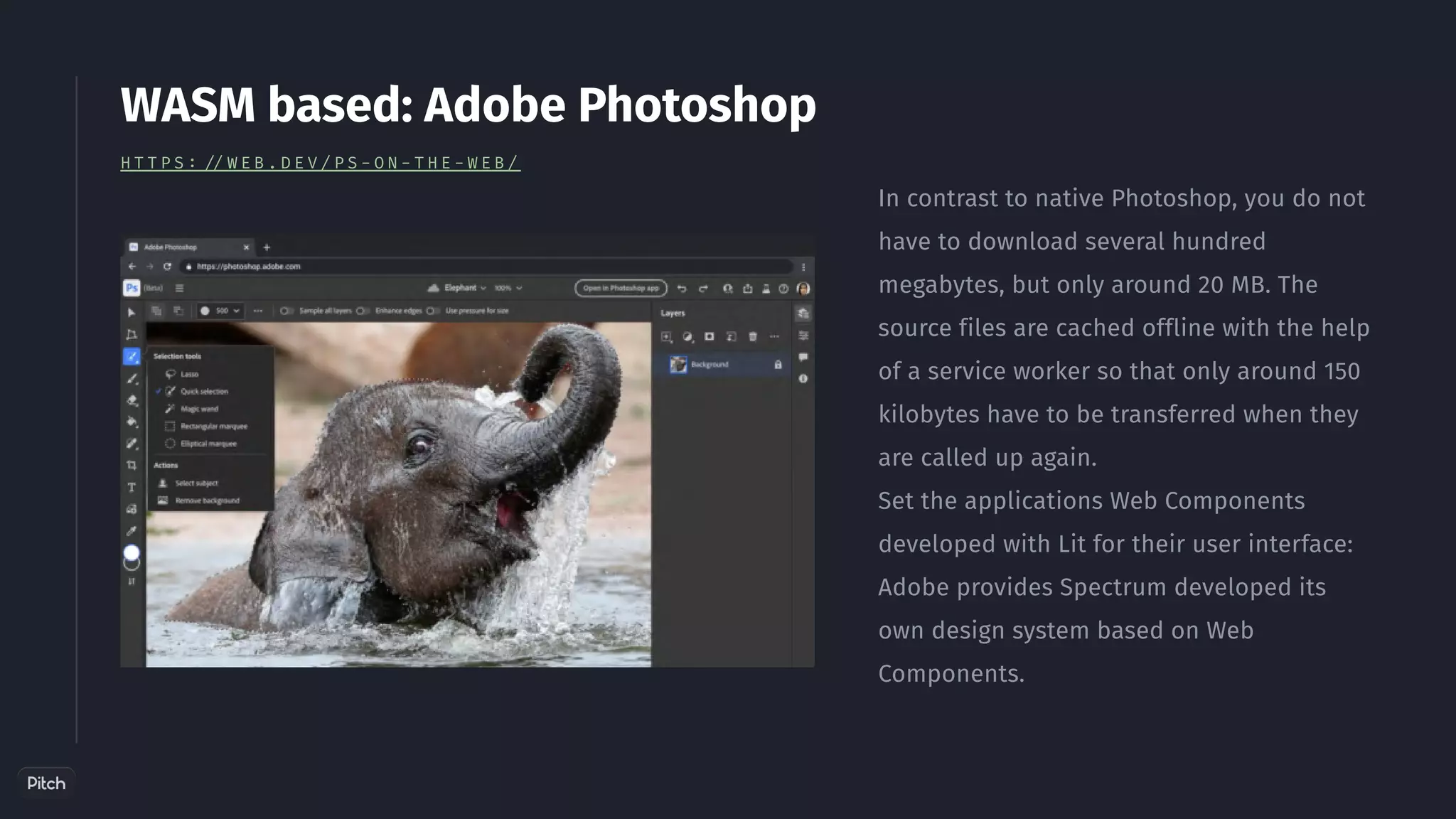
Task: Click the active Quick selection tool in toolbar
Action: (132, 356)
